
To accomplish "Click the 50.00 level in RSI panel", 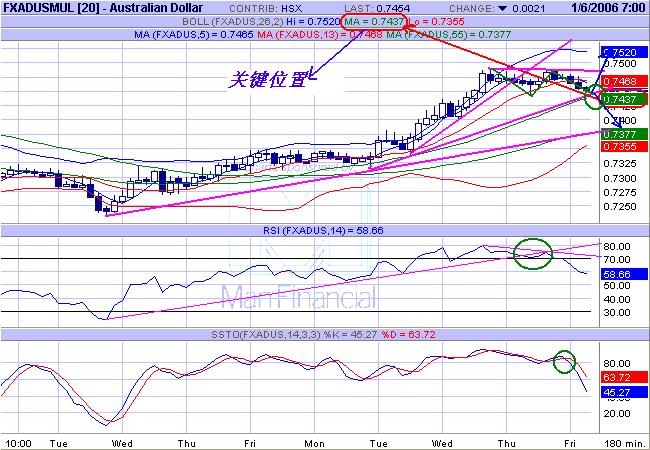I will (617, 286).
